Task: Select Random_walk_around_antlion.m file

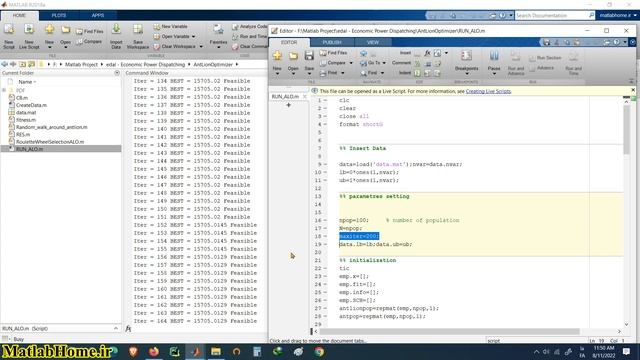Action: click(x=51, y=127)
